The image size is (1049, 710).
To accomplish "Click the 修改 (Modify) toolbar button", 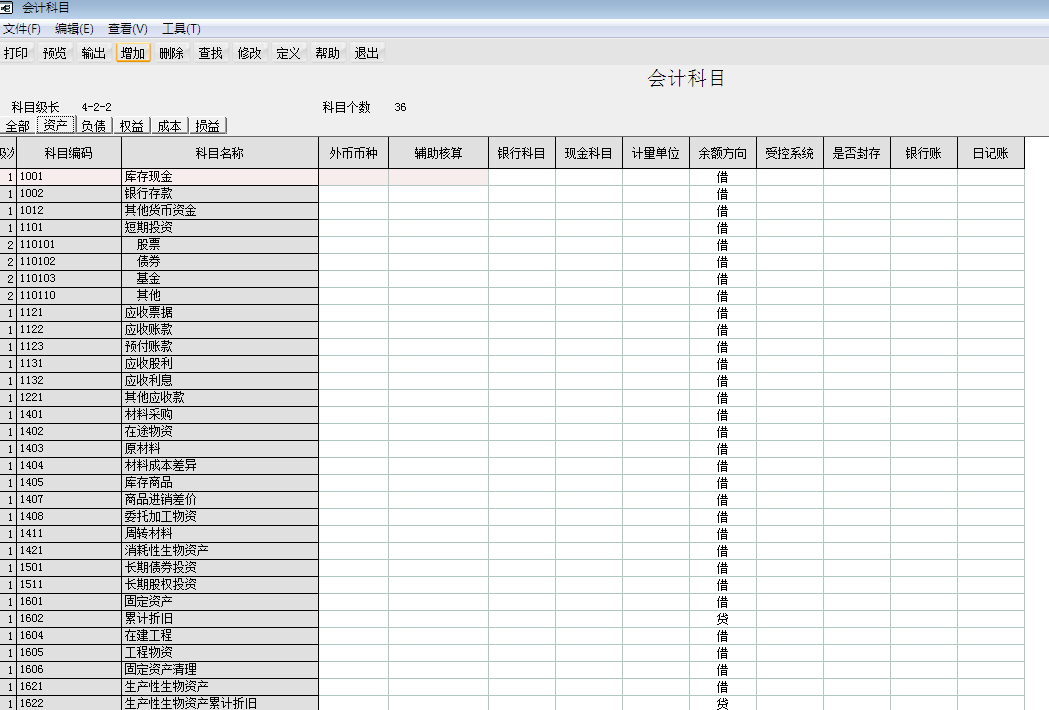I will click(250, 53).
